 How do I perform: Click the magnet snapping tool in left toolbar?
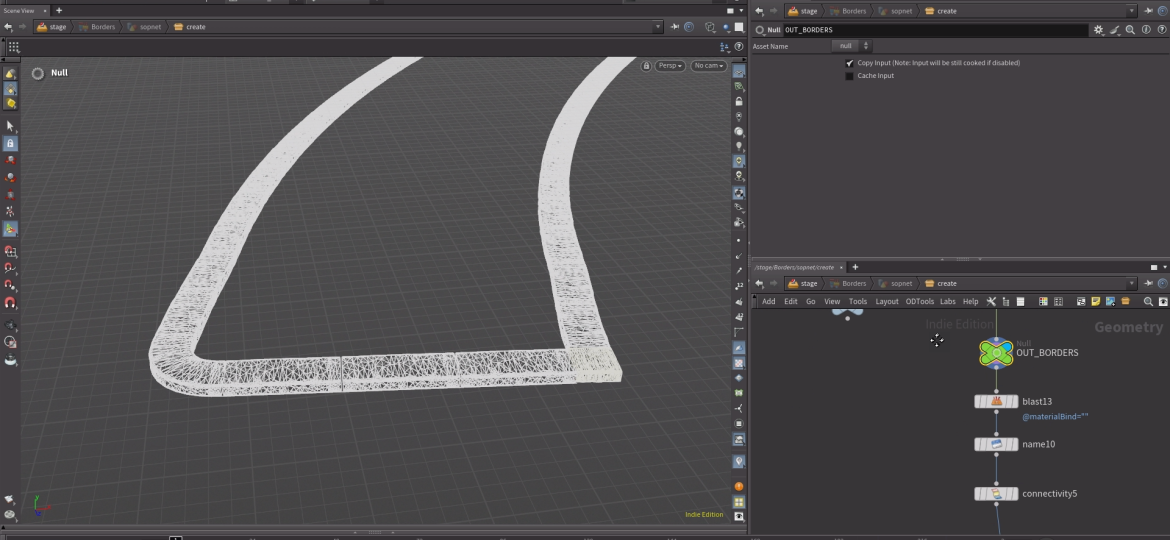click(x=11, y=303)
